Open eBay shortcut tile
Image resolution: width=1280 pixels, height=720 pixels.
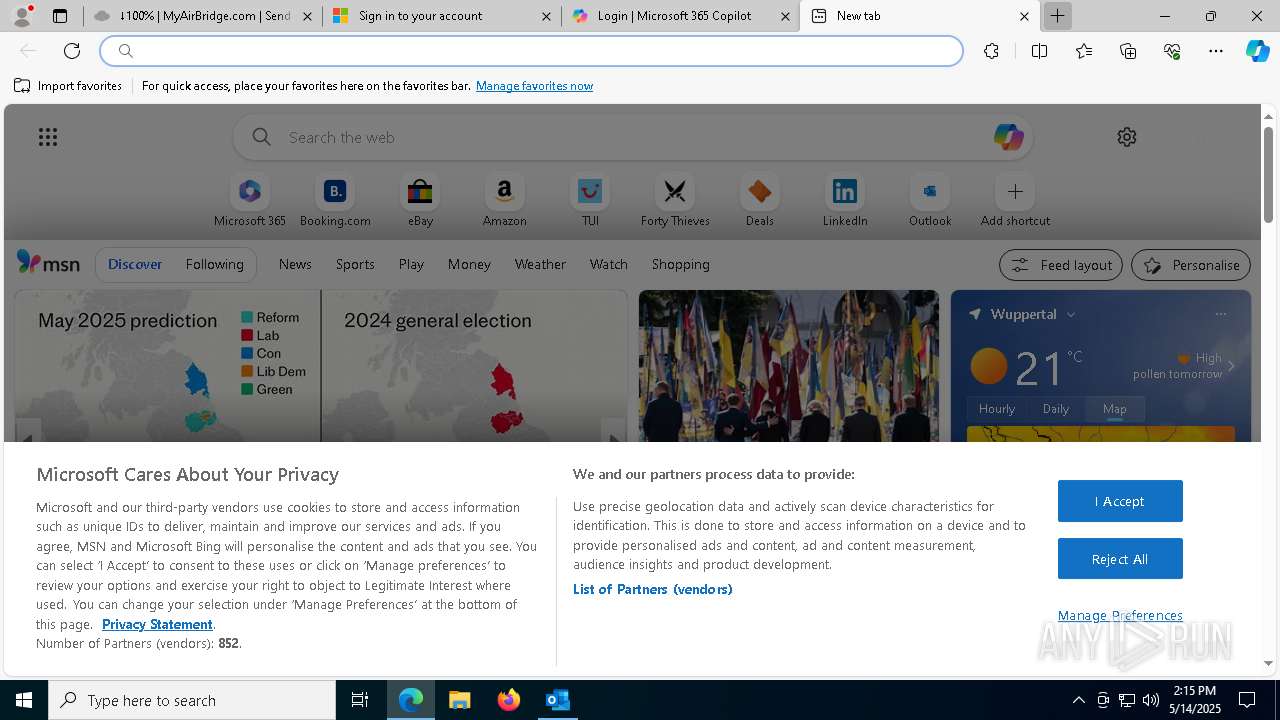(420, 201)
